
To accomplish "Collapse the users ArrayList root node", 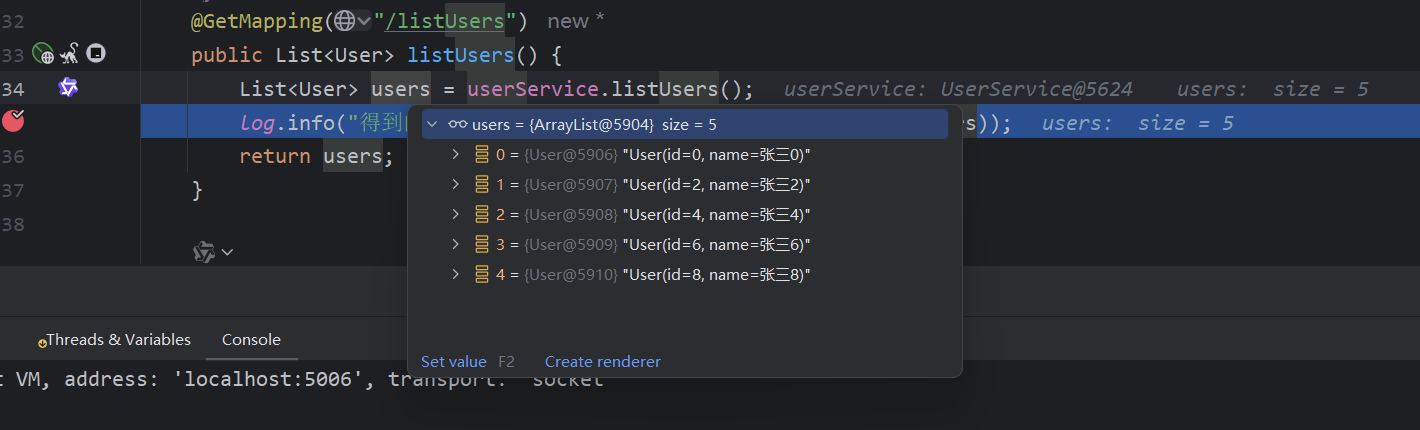I will 432,124.
